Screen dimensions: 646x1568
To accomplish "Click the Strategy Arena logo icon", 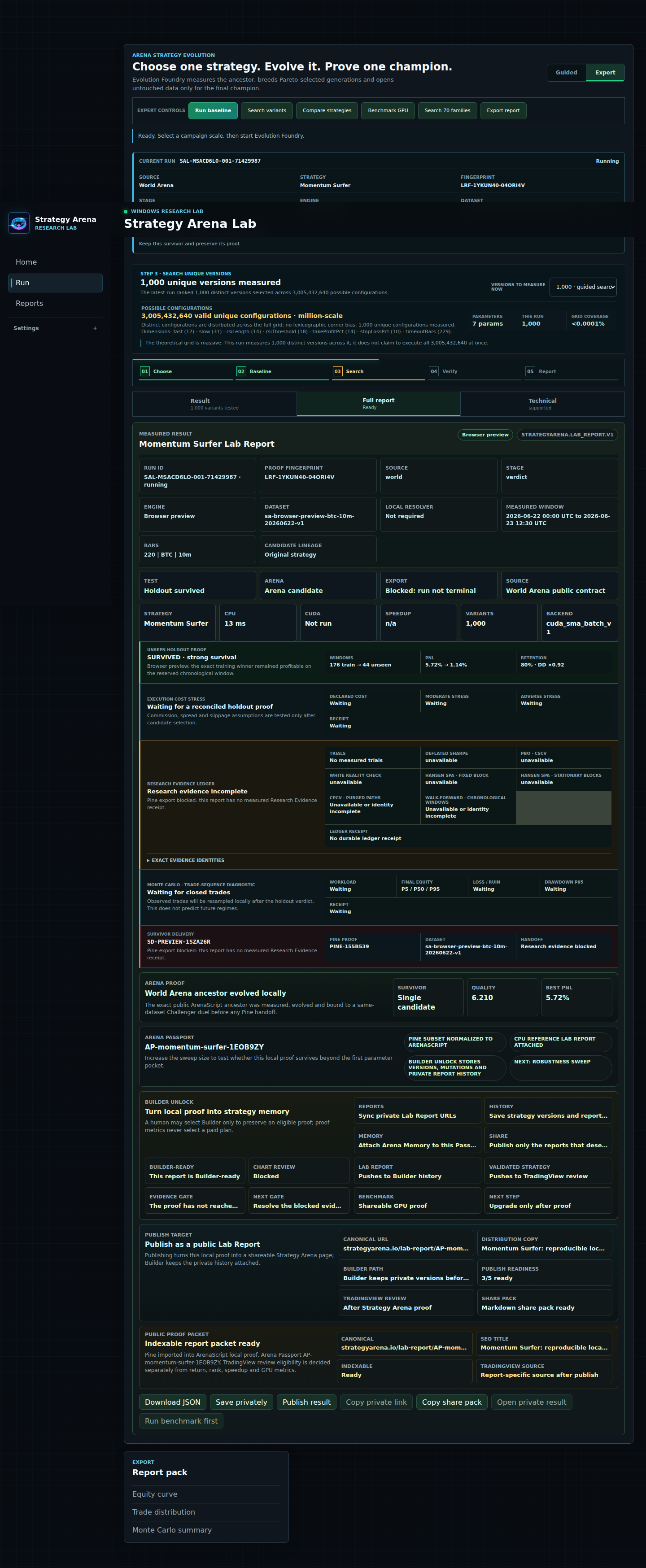I will (x=19, y=223).
